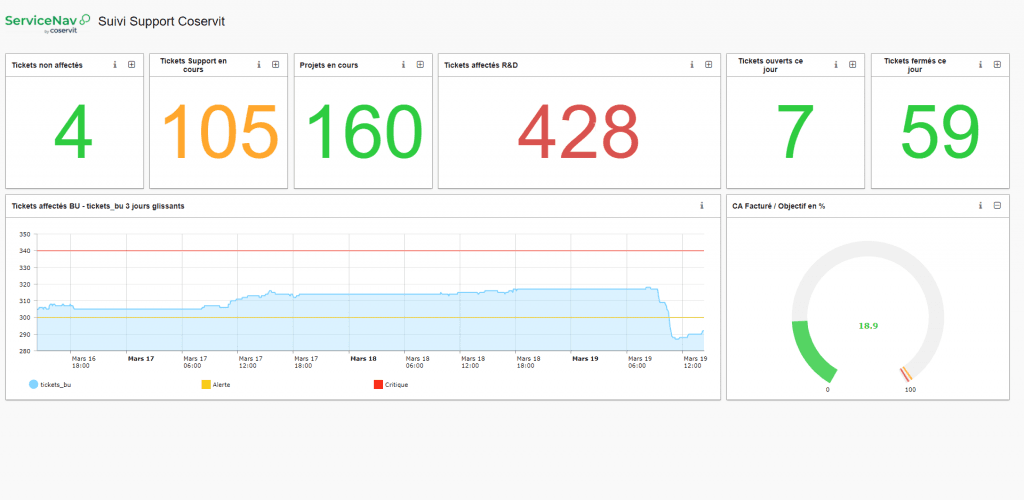The image size is (1024, 500).
Task: Expand the Projets en cours widget
Action: pos(419,65)
